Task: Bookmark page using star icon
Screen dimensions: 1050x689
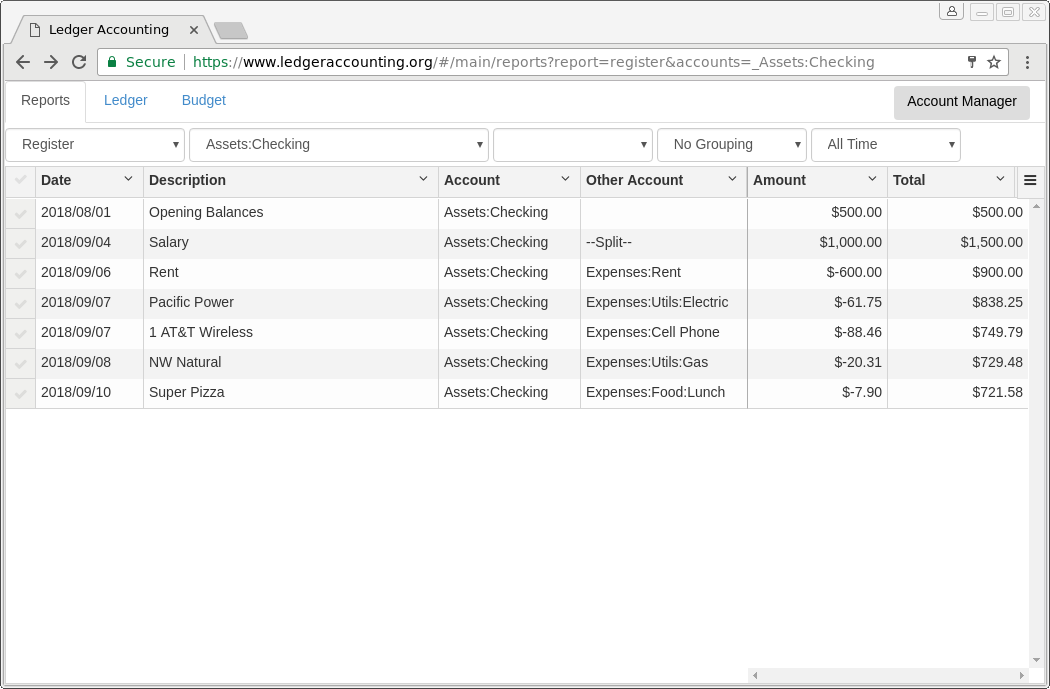Action: (x=993, y=62)
